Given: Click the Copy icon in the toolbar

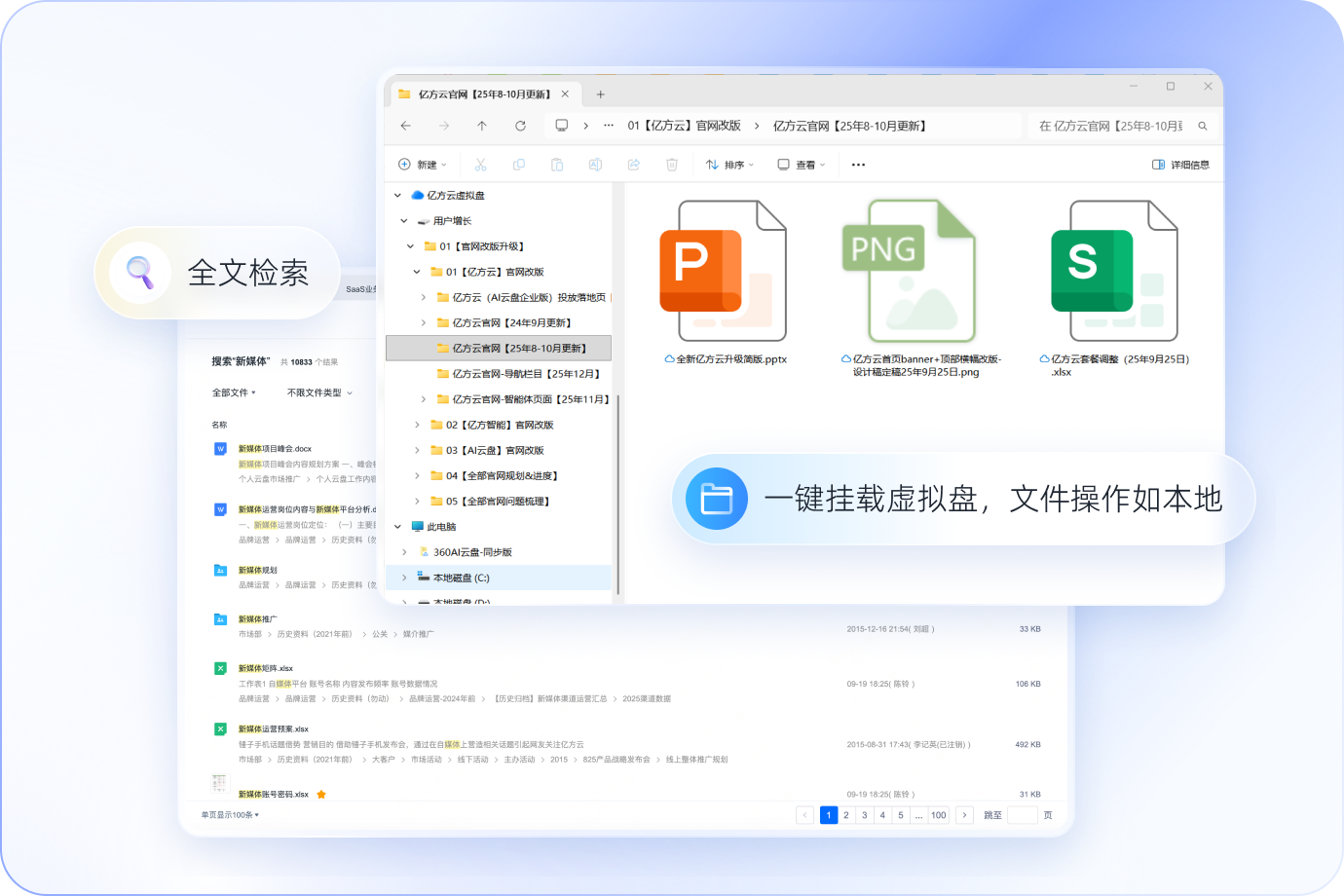Looking at the screenshot, I should coord(519,165).
